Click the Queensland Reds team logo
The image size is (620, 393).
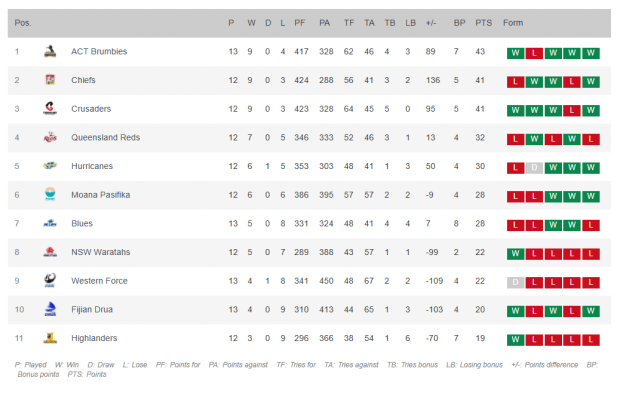tap(50, 137)
